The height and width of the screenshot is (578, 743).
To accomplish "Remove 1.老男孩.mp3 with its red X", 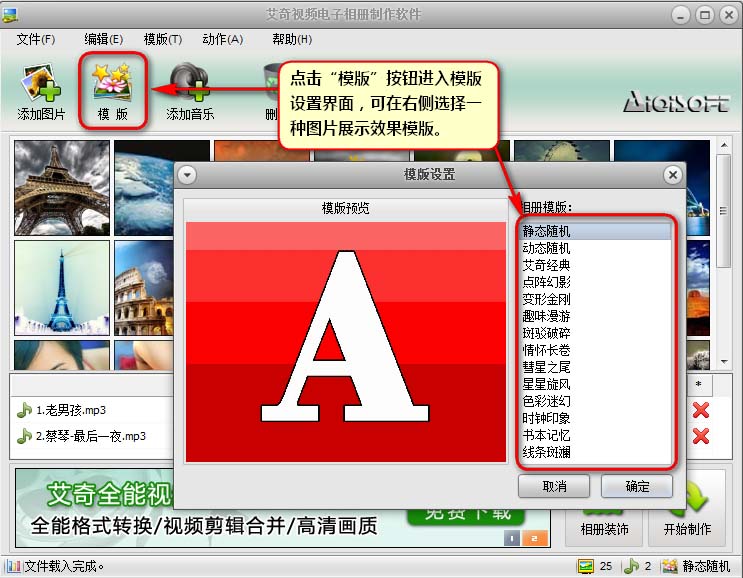I will pyautogui.click(x=701, y=410).
